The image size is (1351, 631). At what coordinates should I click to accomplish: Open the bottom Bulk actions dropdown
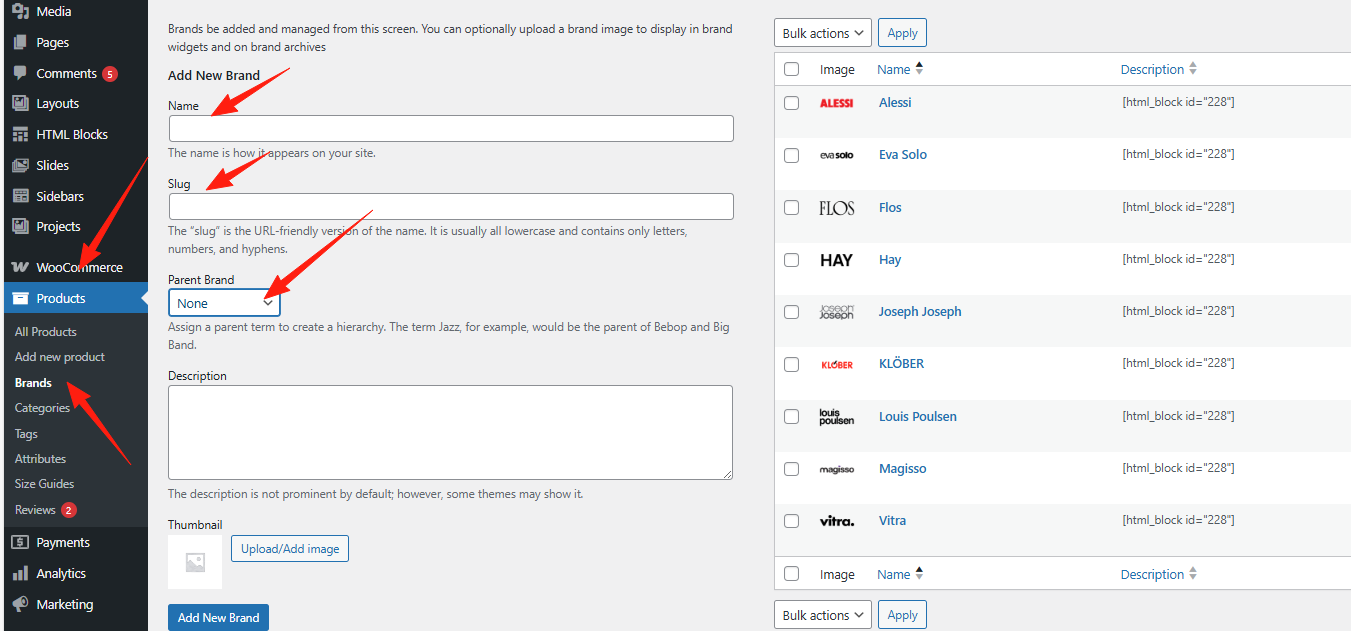(822, 615)
